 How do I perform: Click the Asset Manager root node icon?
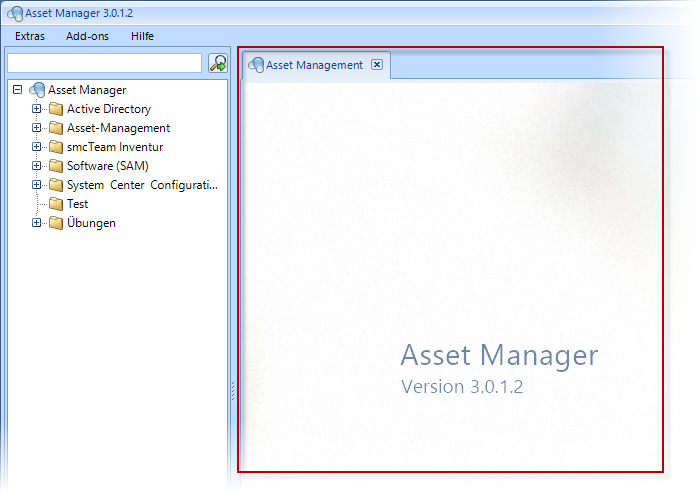click(x=37, y=90)
